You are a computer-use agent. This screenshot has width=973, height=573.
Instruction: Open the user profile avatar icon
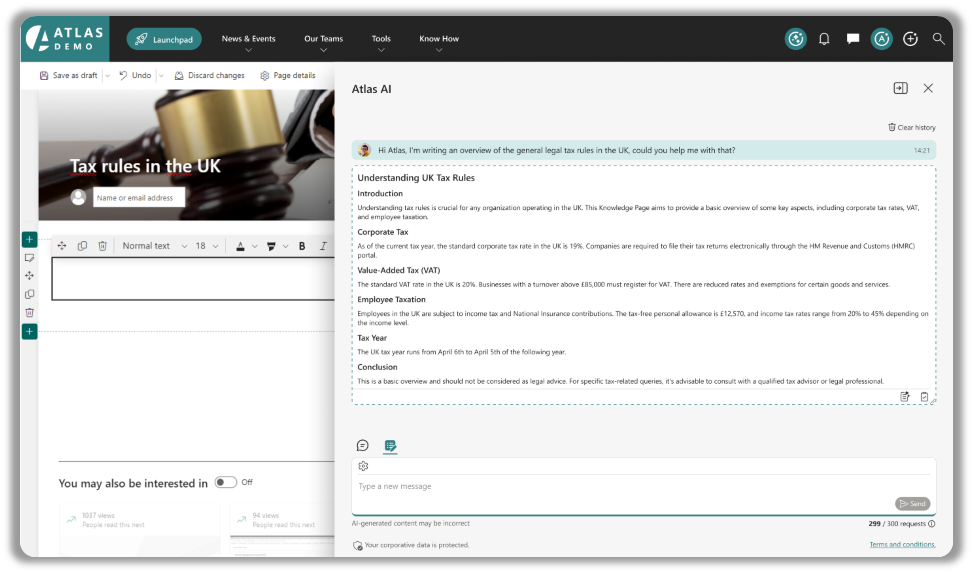point(881,39)
